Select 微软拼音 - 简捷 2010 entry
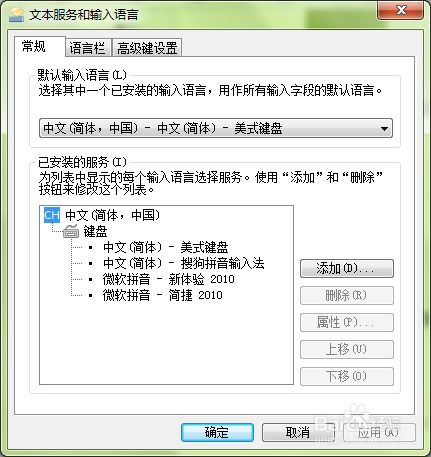 163,295
